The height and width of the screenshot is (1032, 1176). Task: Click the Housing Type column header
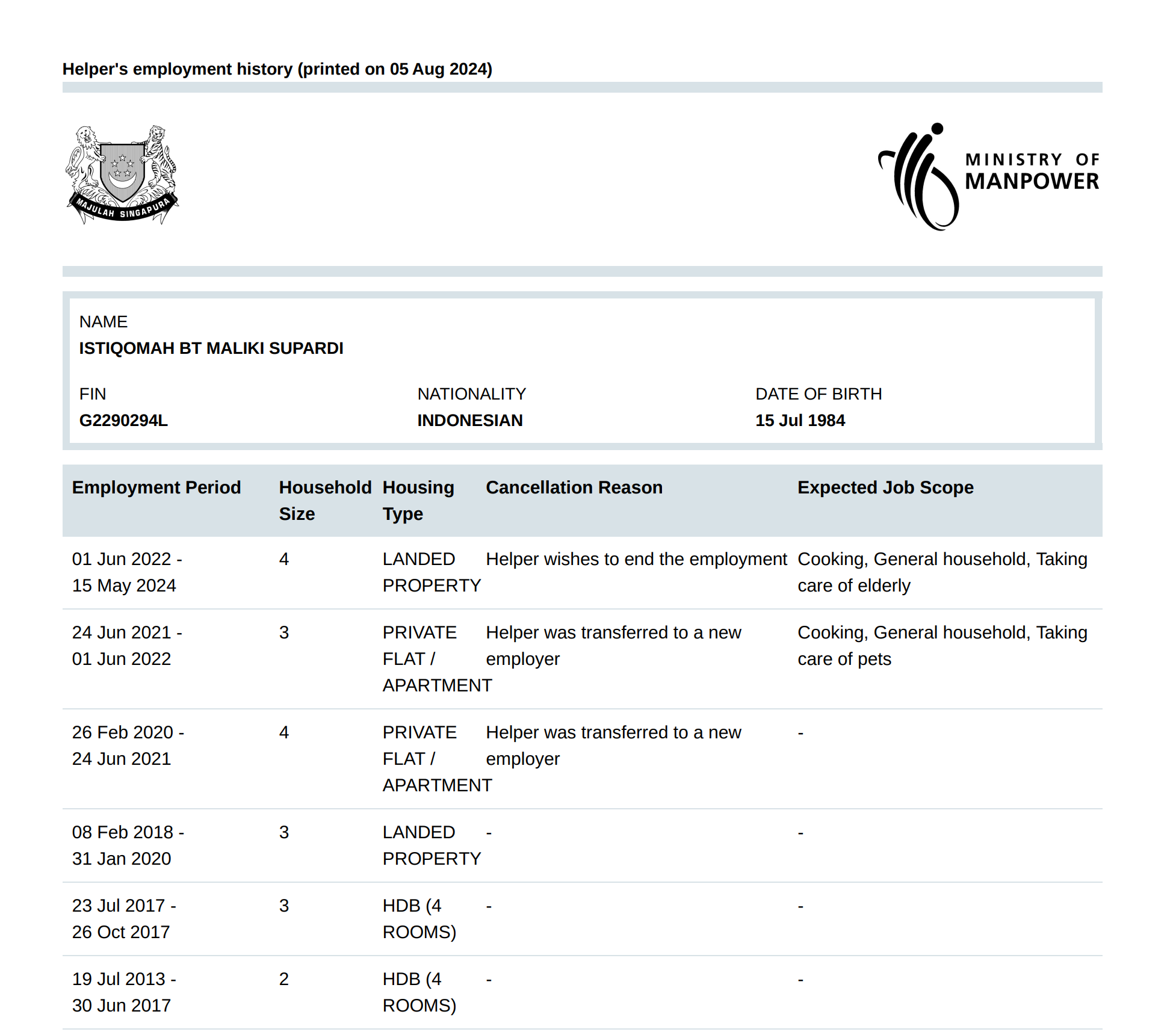point(418,500)
